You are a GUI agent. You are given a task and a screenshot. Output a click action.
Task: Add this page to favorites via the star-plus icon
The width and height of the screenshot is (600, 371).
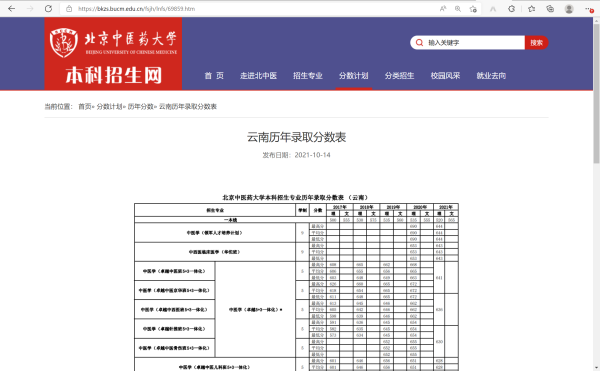[473, 9]
